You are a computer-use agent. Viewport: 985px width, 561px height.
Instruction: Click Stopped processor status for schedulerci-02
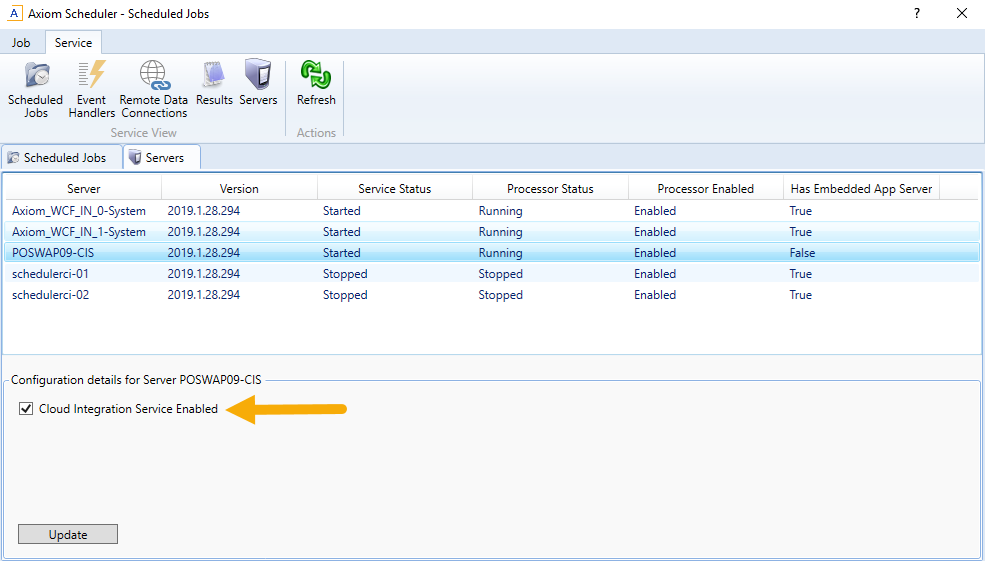click(x=501, y=295)
